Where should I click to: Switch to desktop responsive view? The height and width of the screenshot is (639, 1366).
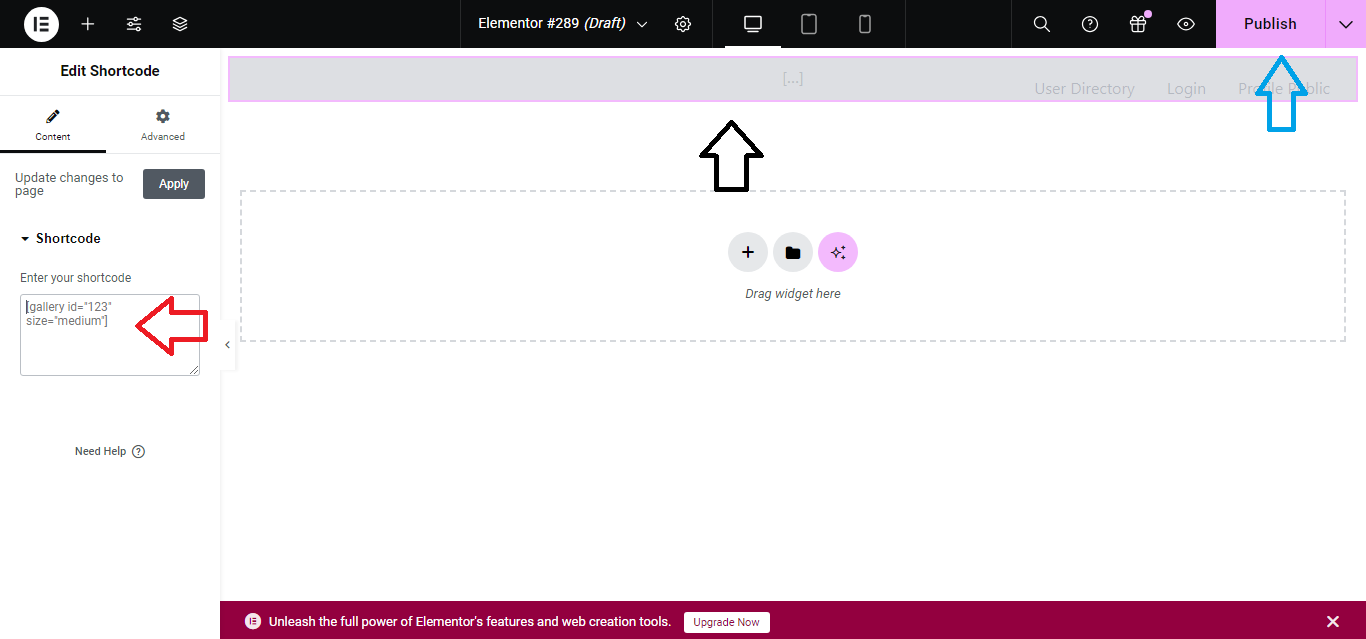click(753, 24)
